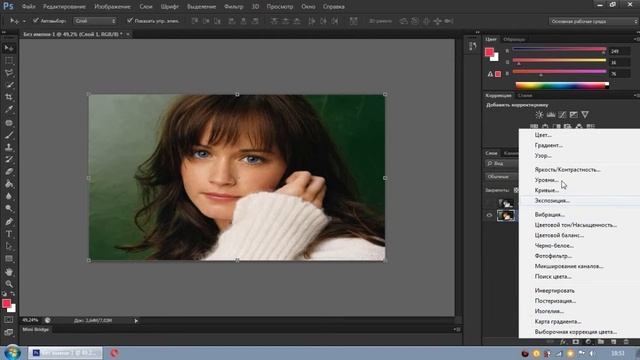The width and height of the screenshot is (640, 360).
Task: Click the toolbox foreground color swatch
Action: coord(6,303)
